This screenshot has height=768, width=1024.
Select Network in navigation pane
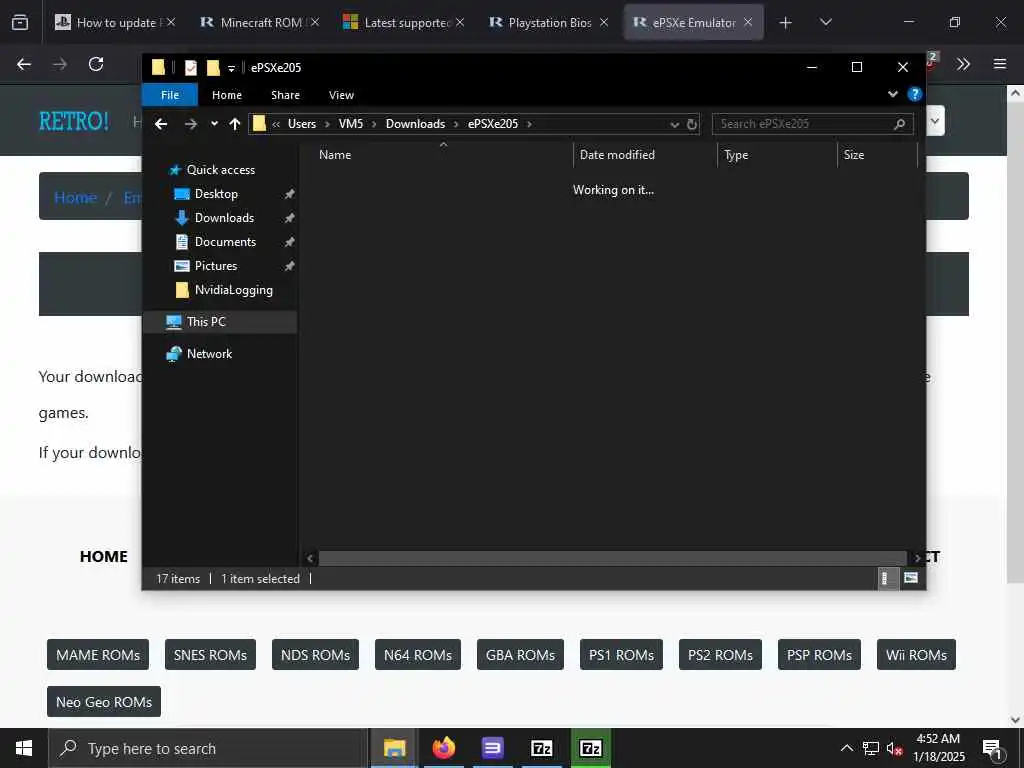209,354
